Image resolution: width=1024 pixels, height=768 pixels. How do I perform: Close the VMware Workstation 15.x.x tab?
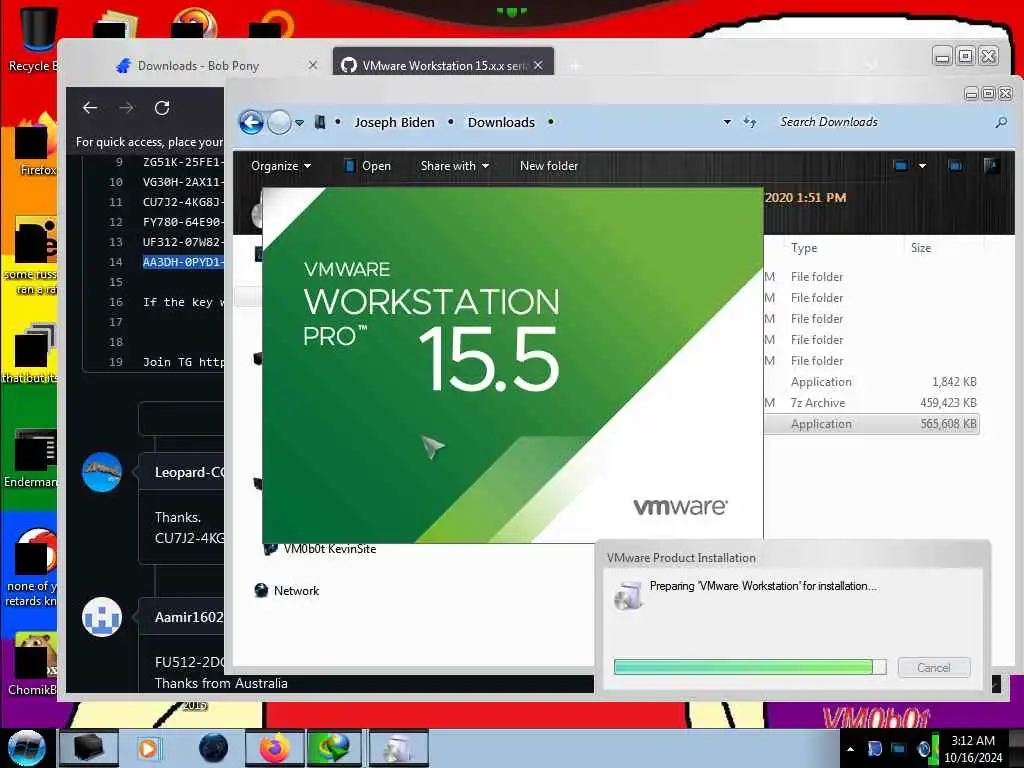[538, 65]
